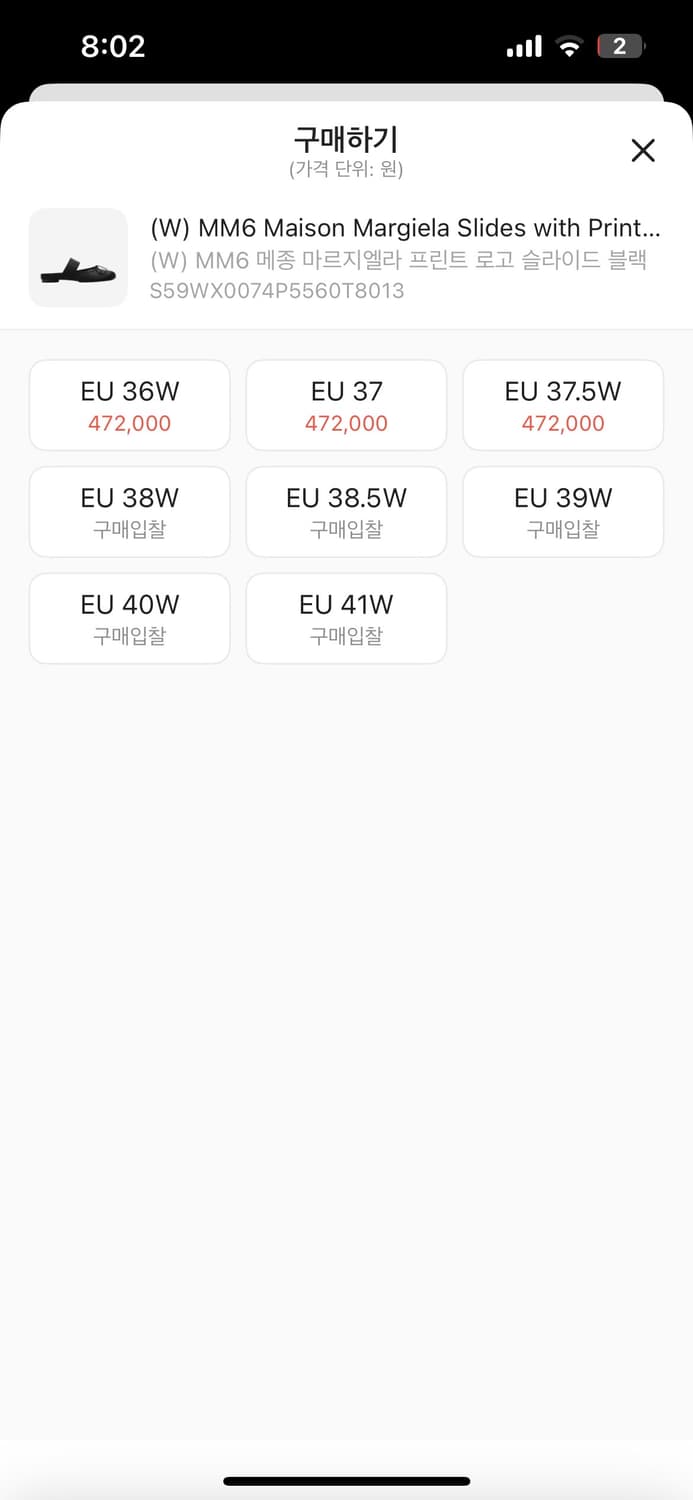Tap the 8:02 clock in status bar

[x=113, y=46]
